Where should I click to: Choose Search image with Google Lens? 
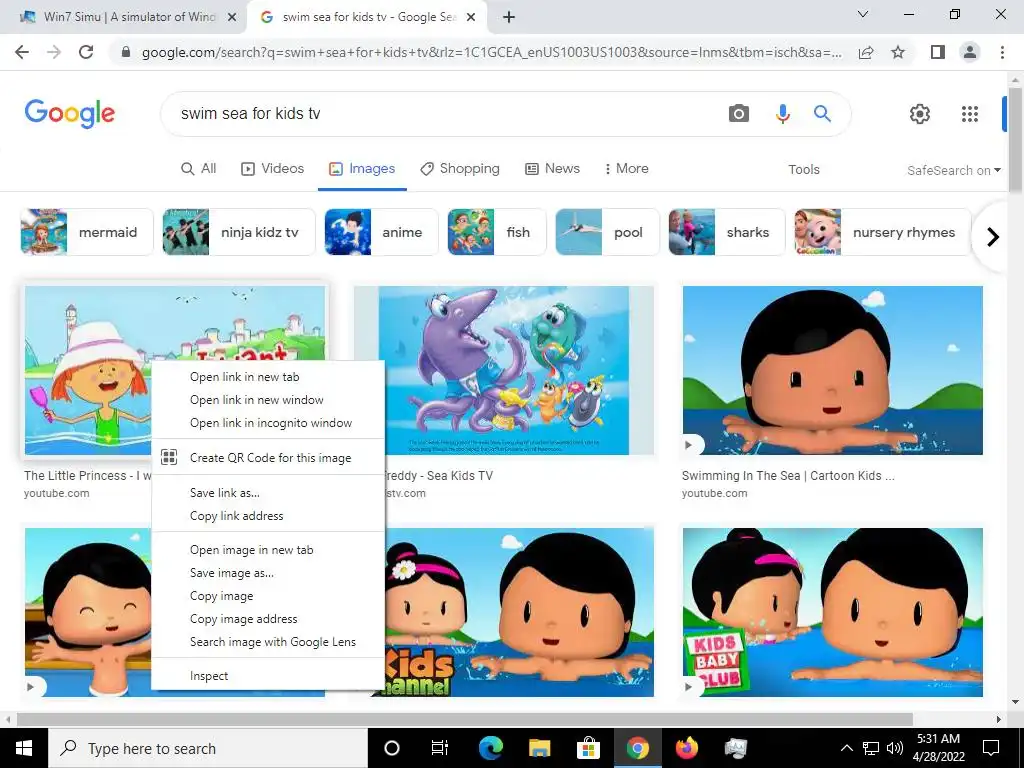coord(268,642)
